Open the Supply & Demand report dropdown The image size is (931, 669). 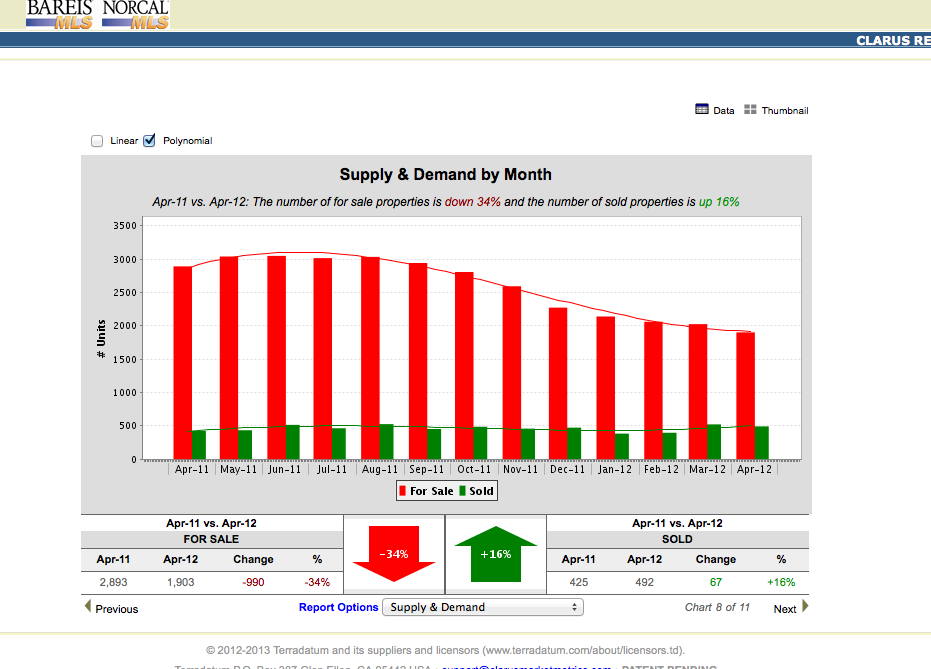[483, 607]
